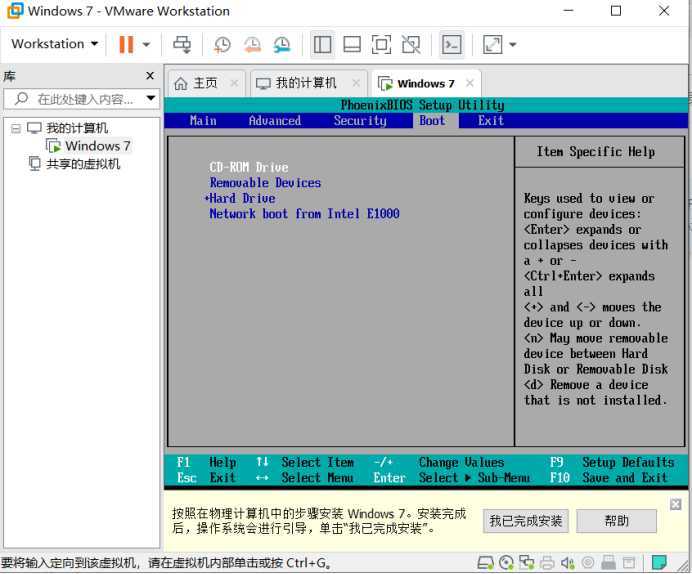Viewport: 692px width, 574px height.
Task: Toggle the thumbnail bar view
Action: [x=352, y=44]
